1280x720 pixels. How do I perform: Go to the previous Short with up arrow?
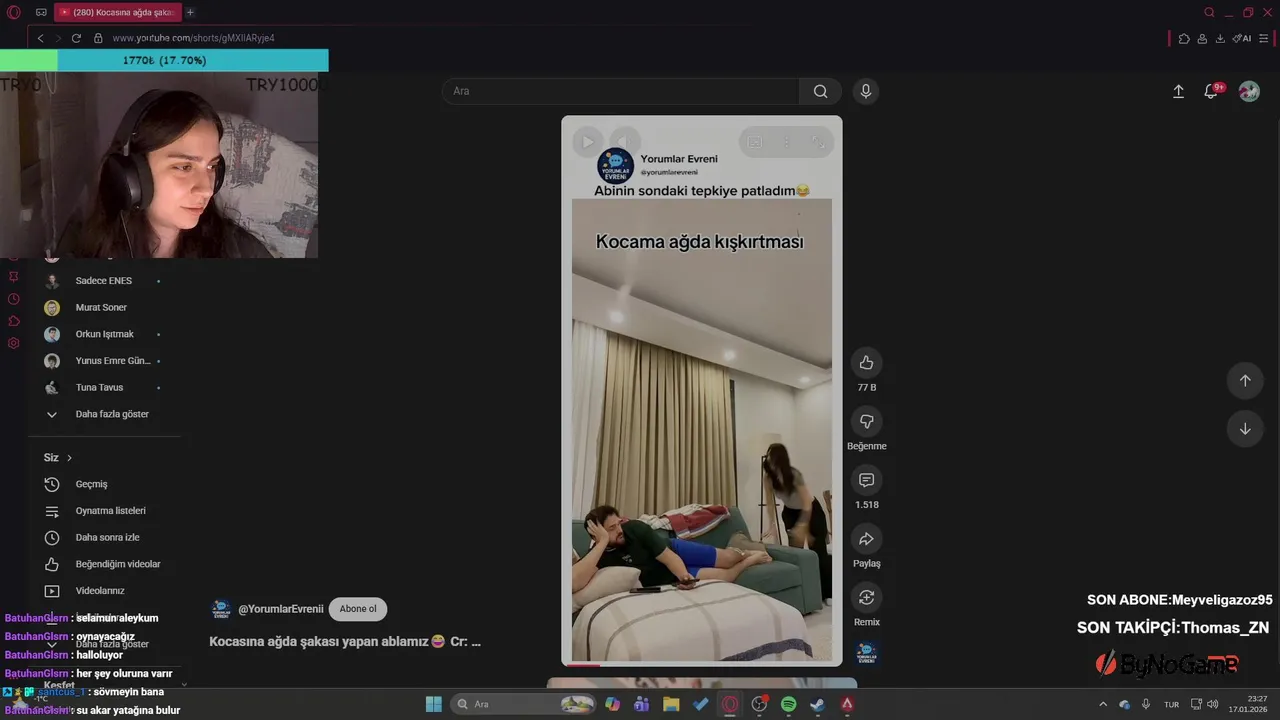[x=1245, y=380]
